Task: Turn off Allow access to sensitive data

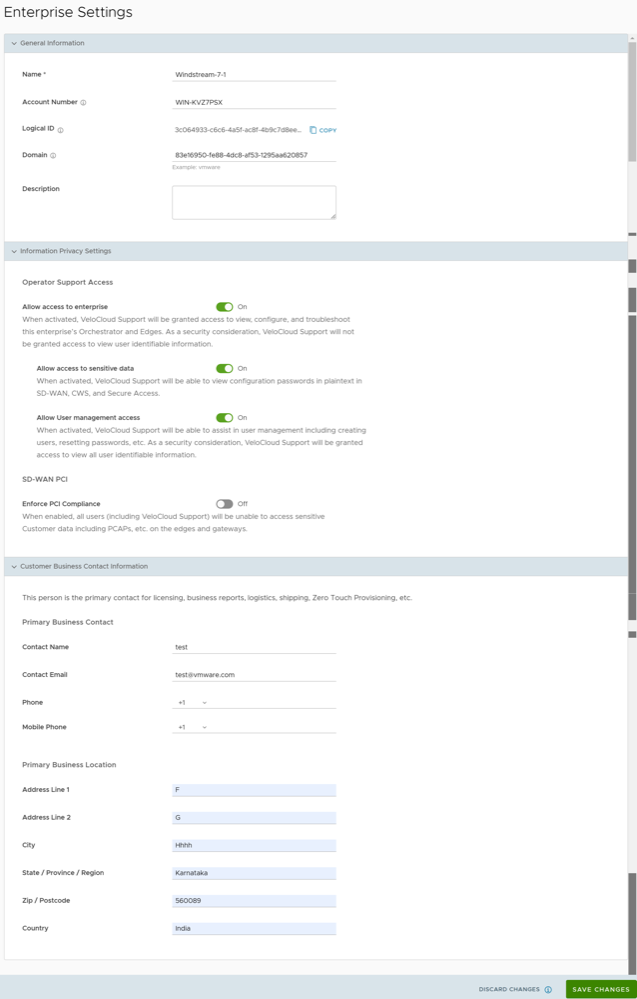Action: pyautogui.click(x=224, y=368)
